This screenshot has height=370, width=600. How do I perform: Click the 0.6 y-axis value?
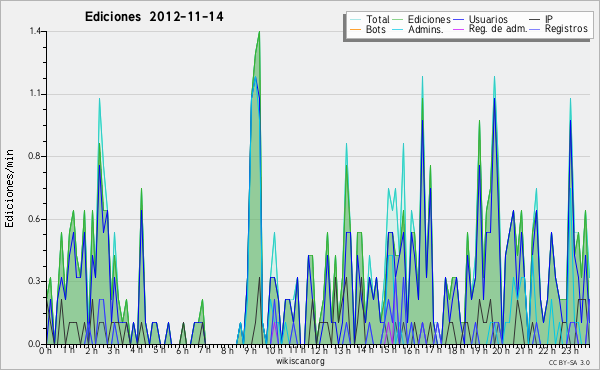[x=35, y=219]
